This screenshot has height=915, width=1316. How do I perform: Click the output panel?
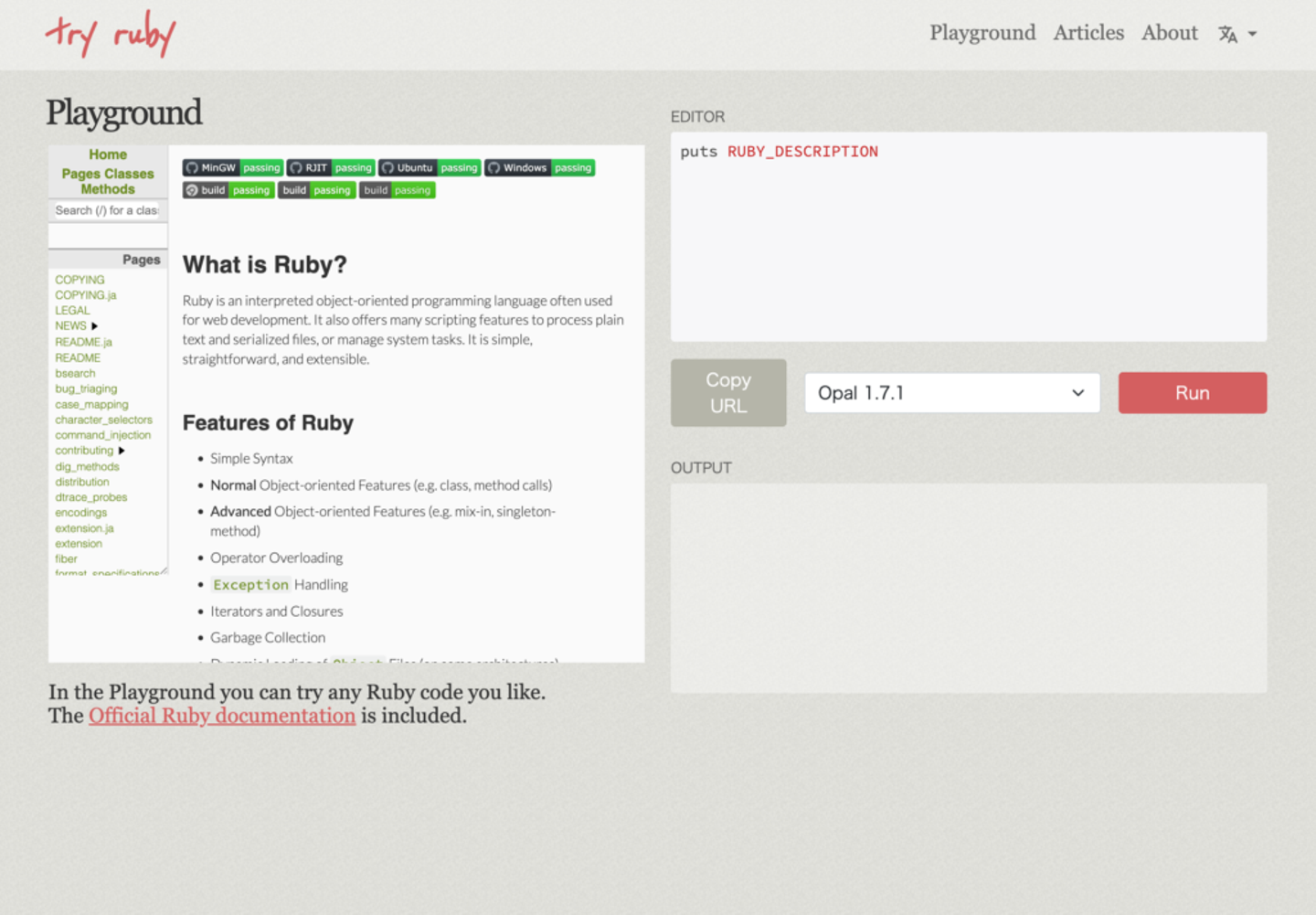point(969,588)
